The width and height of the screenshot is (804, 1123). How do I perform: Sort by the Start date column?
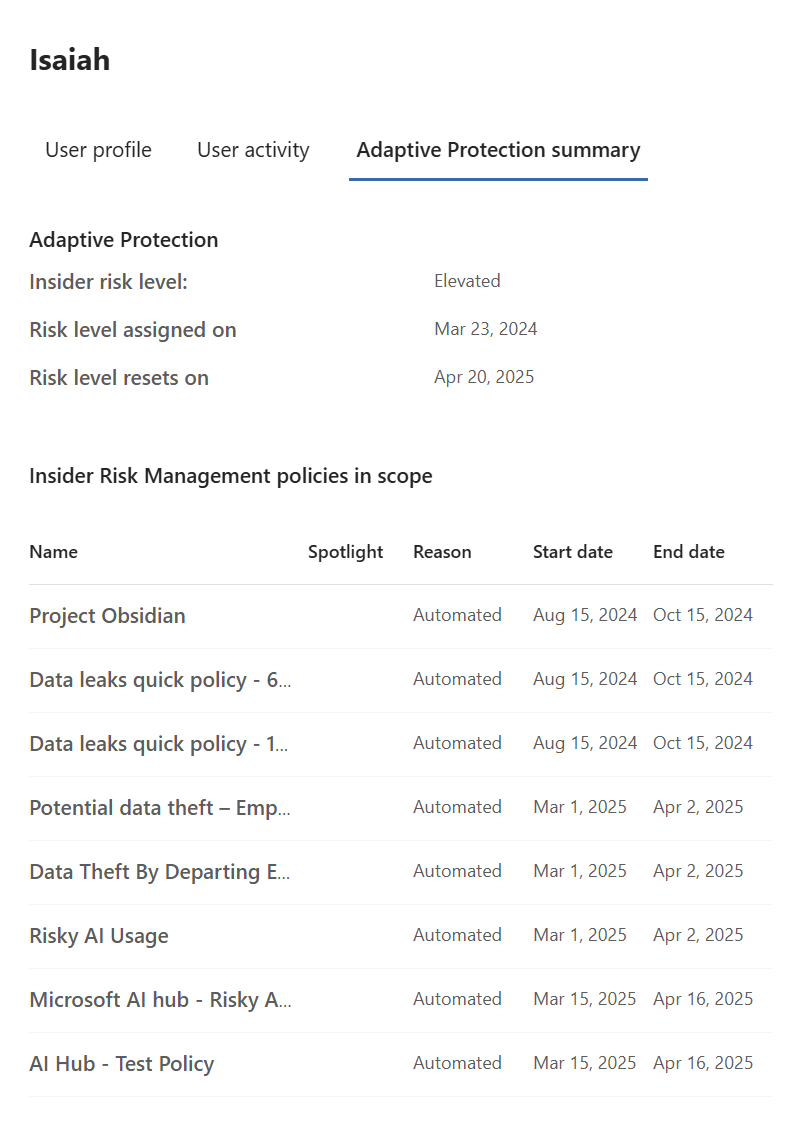coord(572,552)
